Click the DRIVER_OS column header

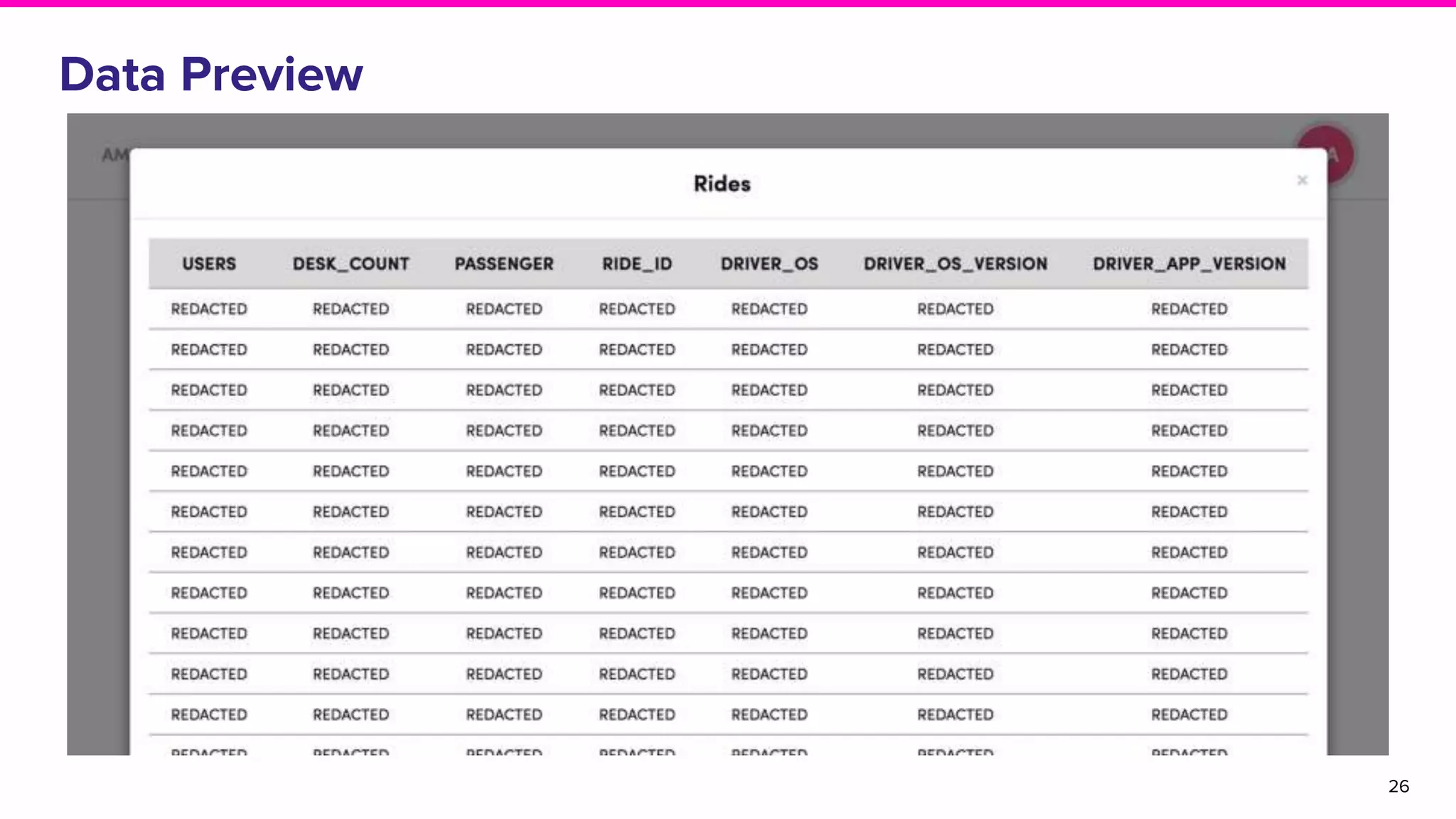769,264
